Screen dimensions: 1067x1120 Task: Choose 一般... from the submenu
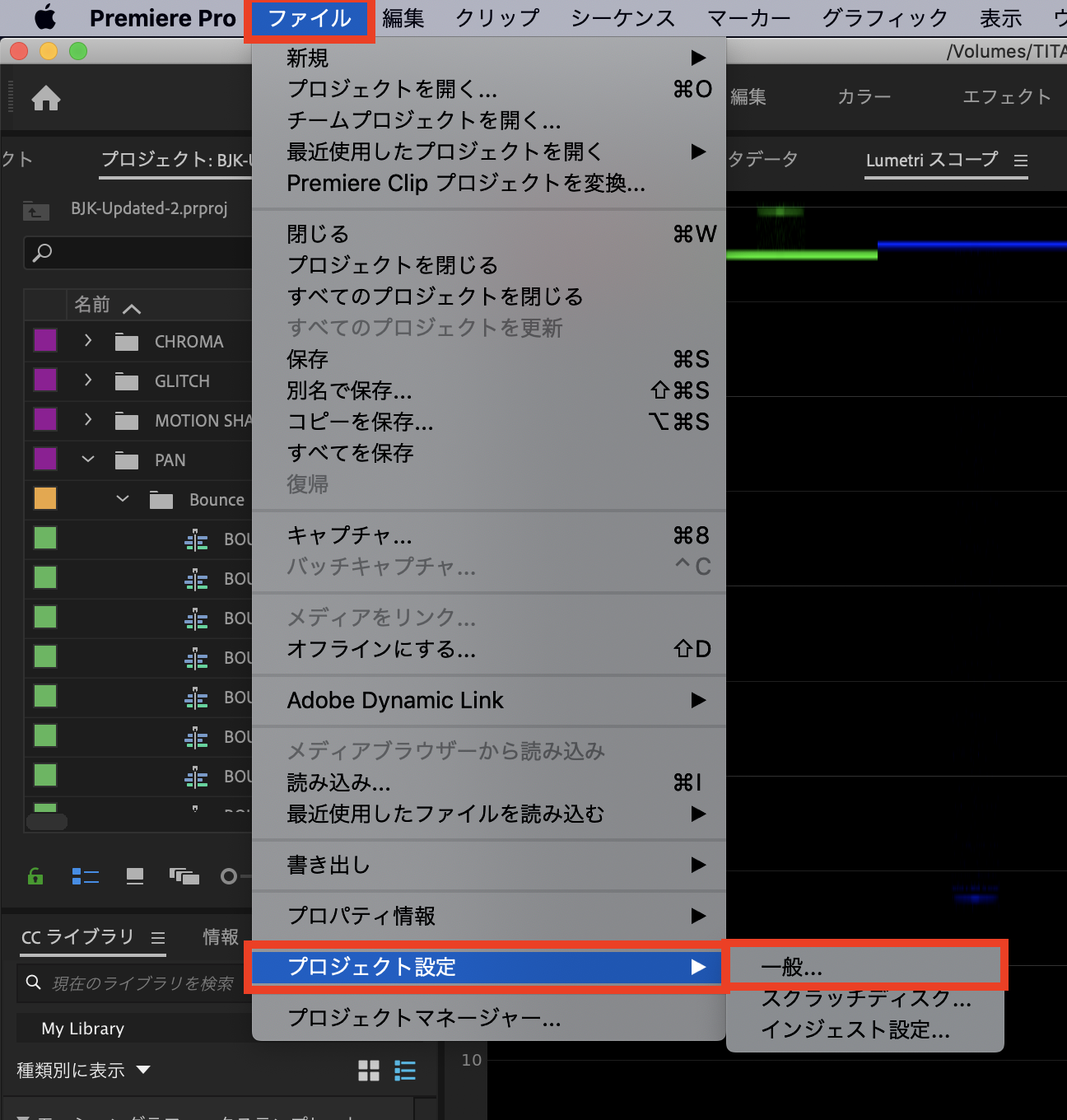pos(865,967)
